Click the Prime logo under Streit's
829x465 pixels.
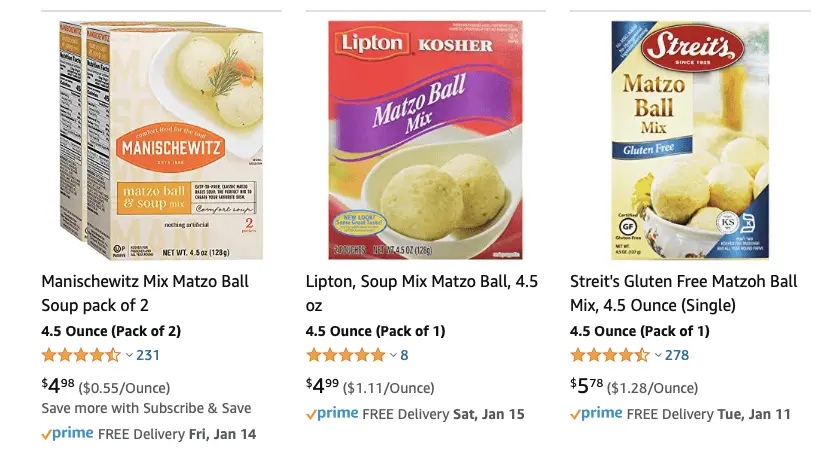pyautogui.click(x=596, y=413)
